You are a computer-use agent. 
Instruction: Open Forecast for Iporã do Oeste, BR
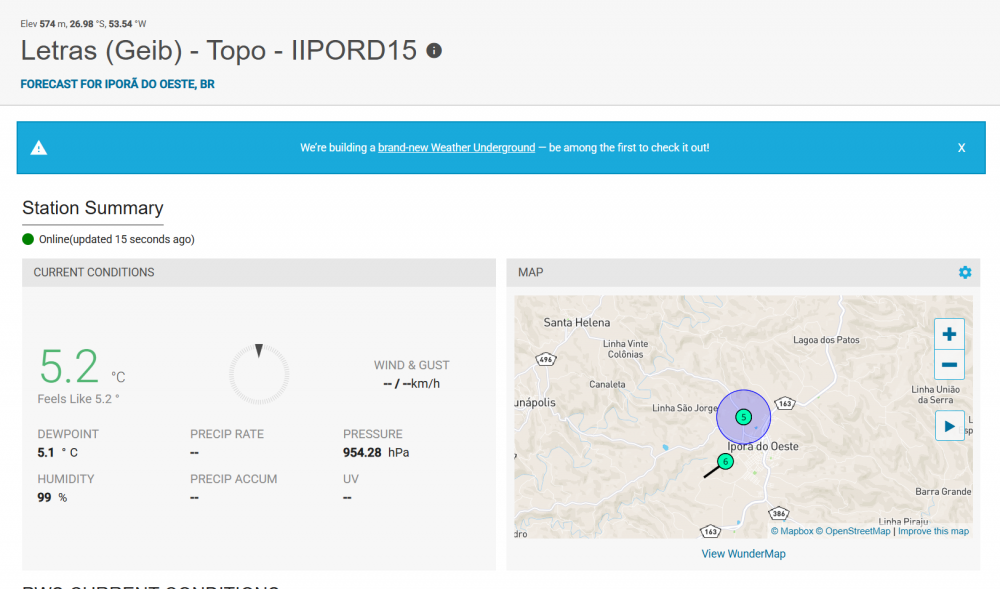tap(117, 84)
